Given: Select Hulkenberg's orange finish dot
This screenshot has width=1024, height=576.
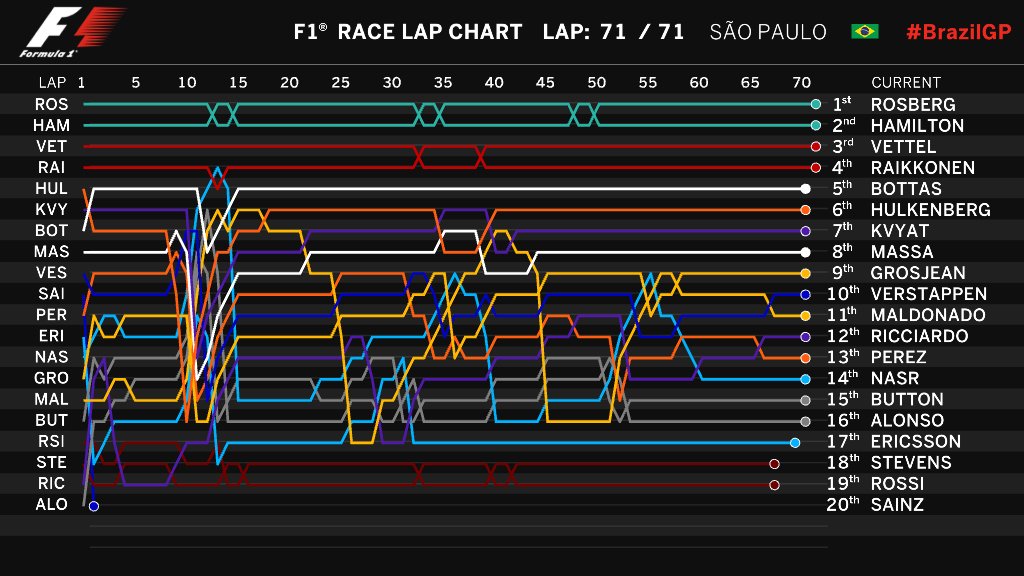Looking at the screenshot, I should [805, 209].
